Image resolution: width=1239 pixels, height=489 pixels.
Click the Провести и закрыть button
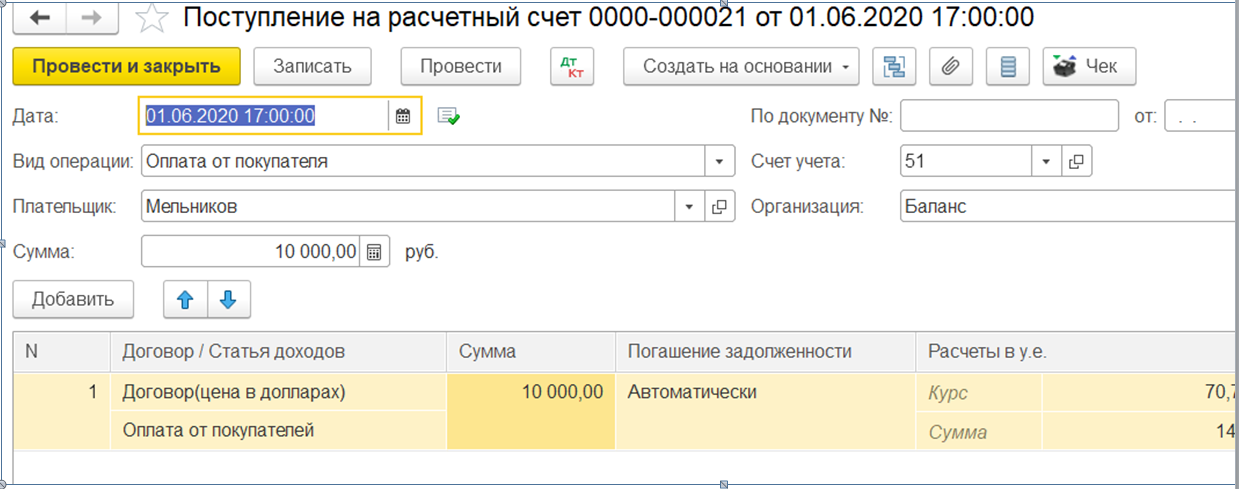pos(126,67)
